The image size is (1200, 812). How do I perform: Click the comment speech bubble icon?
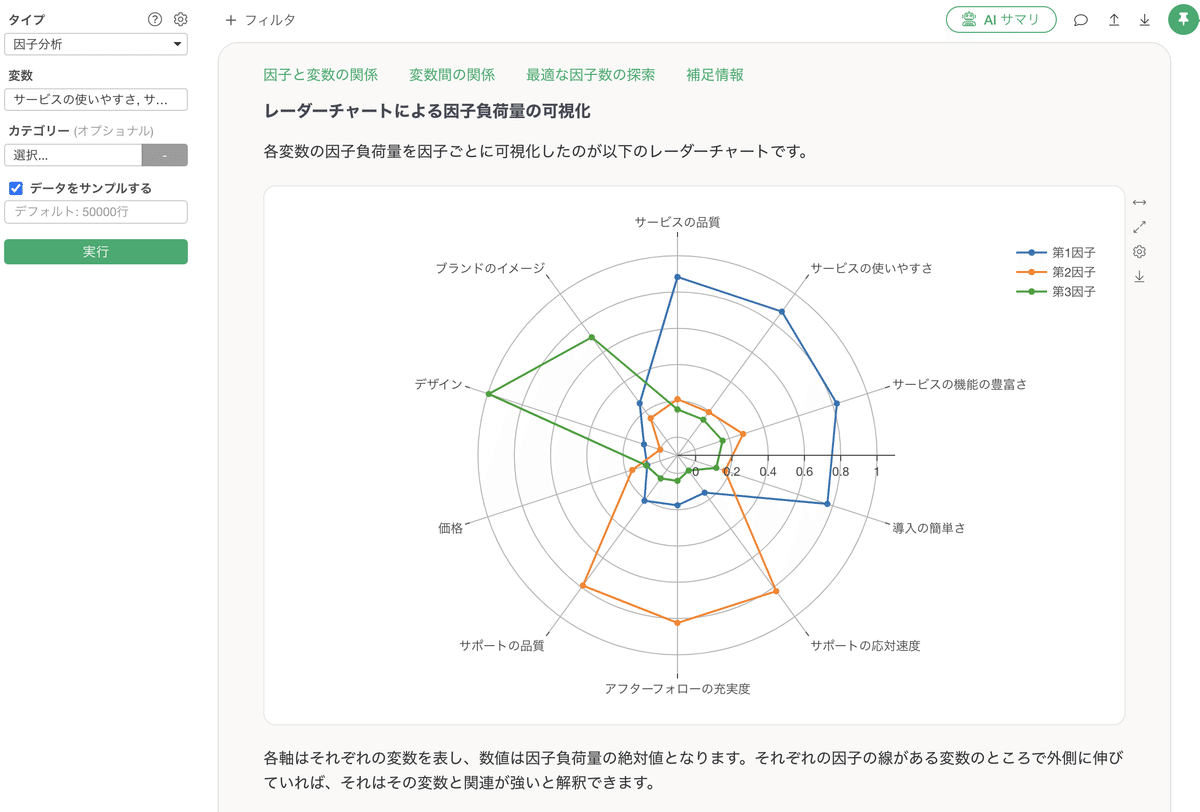click(1081, 20)
